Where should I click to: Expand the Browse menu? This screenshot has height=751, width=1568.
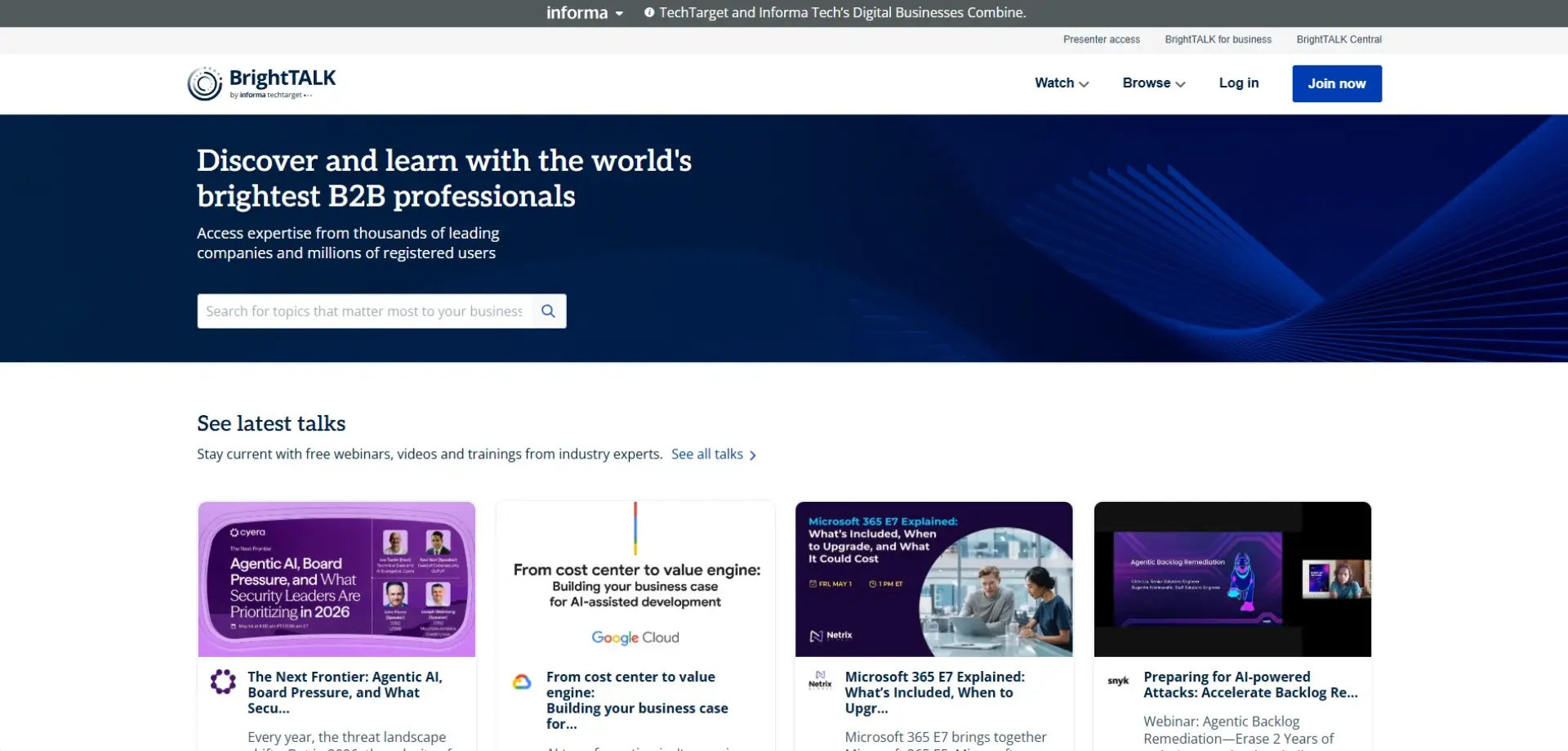coord(1154,83)
